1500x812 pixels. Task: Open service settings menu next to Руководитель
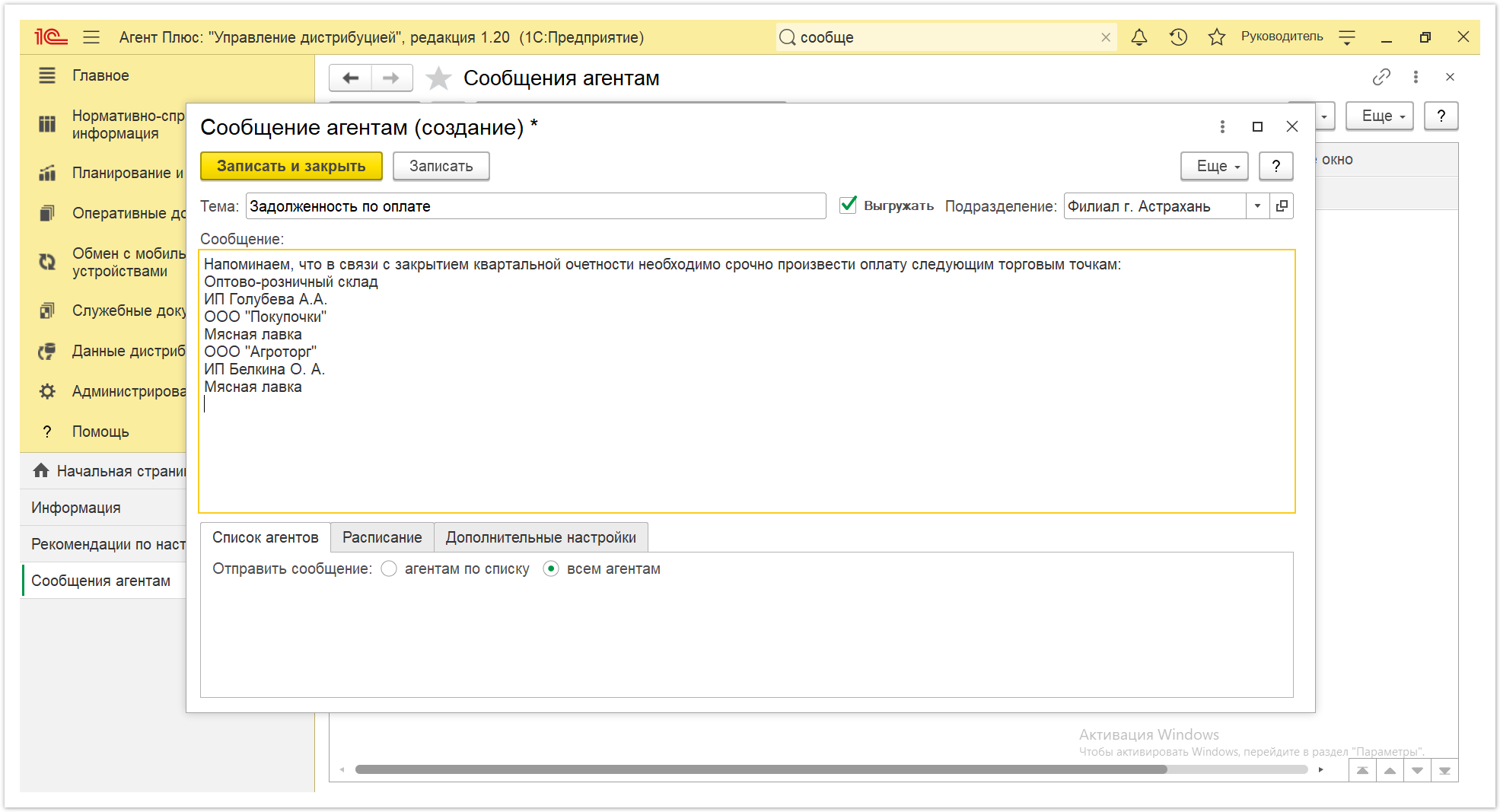(x=1347, y=37)
